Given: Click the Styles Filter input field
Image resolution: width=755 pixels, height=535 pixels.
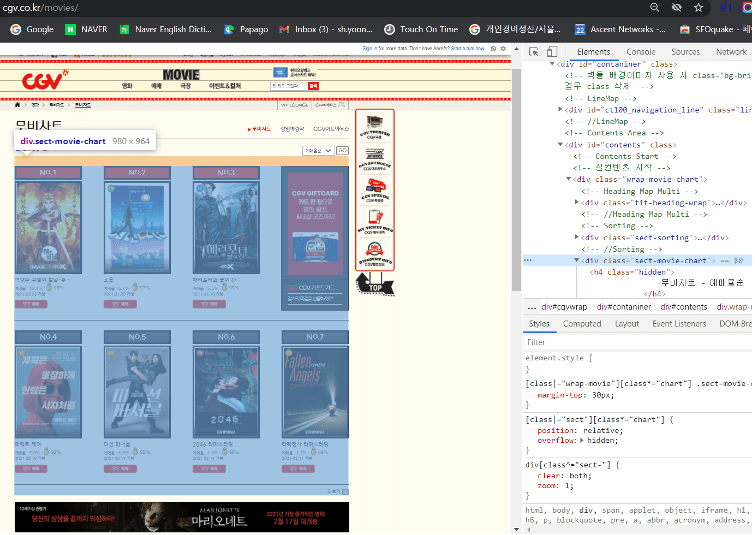Looking at the screenshot, I should [638, 342].
